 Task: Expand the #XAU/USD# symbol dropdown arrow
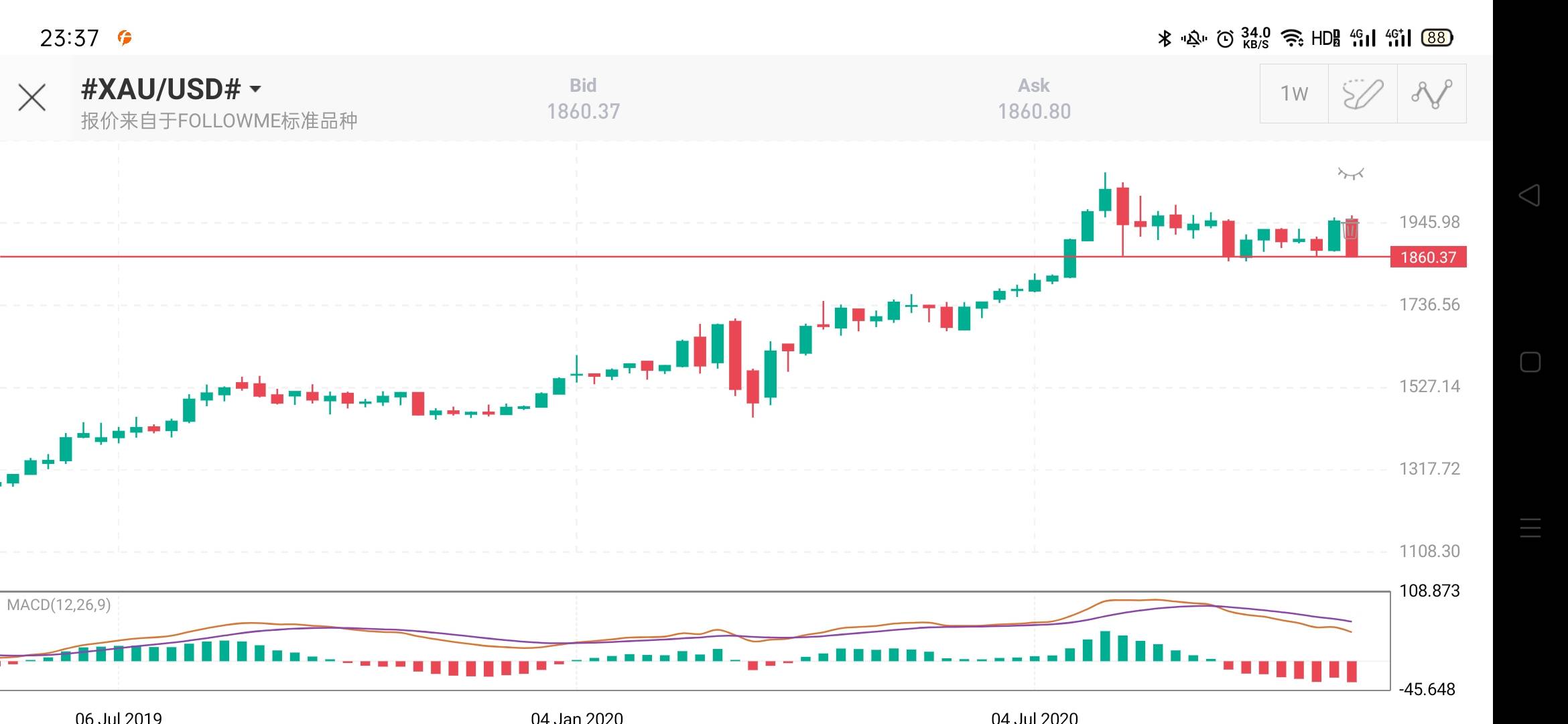255,89
